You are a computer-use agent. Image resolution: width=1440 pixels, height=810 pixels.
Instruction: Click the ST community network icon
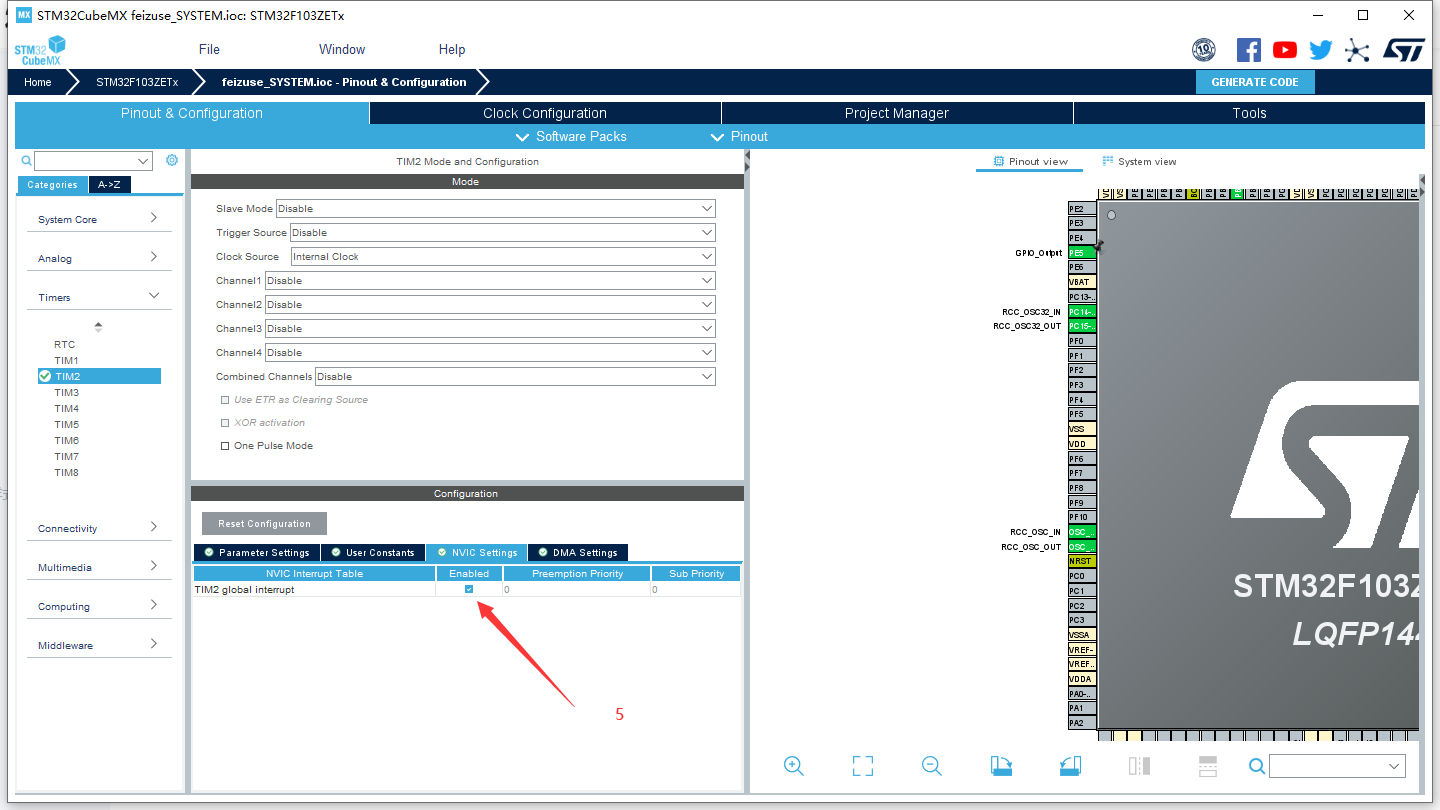[x=1356, y=50]
